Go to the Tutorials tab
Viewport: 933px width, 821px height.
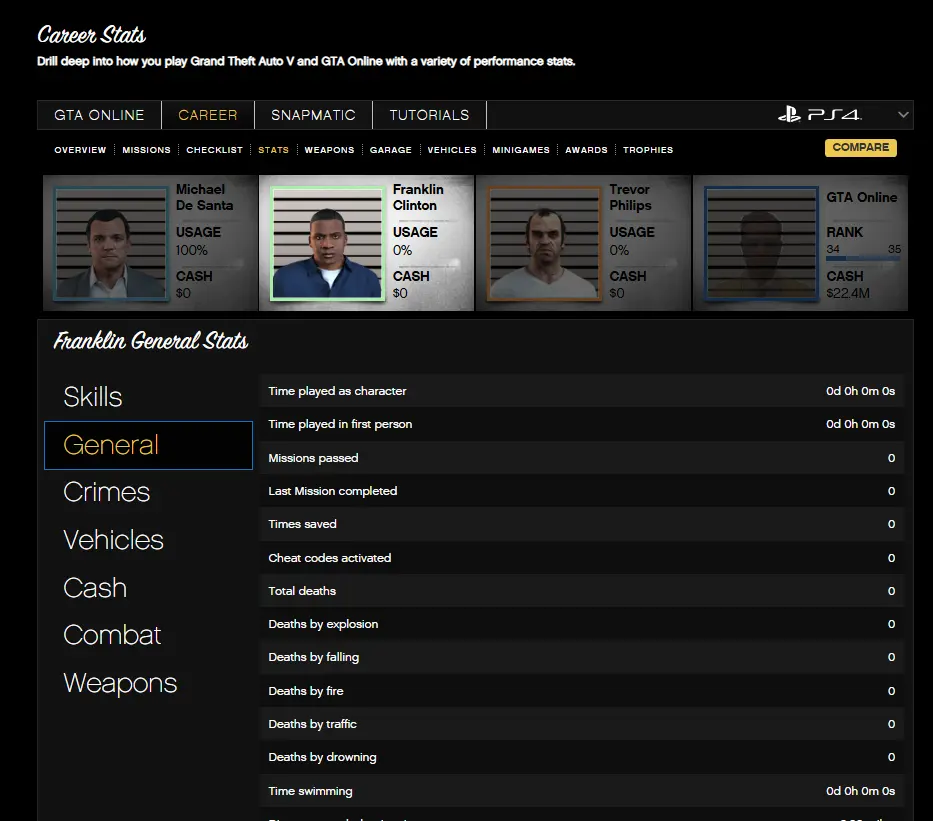[x=429, y=115]
